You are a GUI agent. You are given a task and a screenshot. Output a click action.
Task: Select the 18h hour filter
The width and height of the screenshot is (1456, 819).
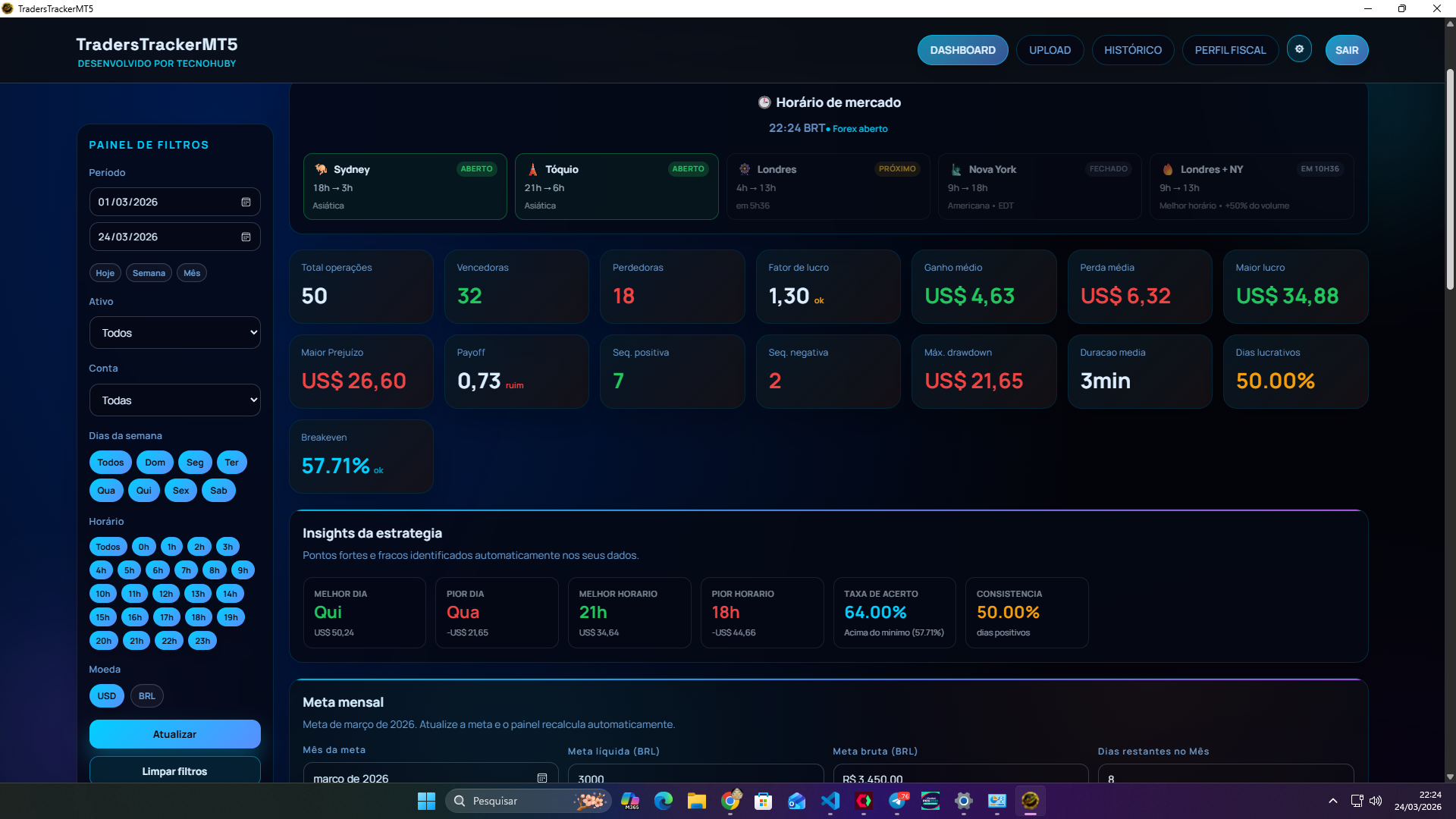coord(198,617)
